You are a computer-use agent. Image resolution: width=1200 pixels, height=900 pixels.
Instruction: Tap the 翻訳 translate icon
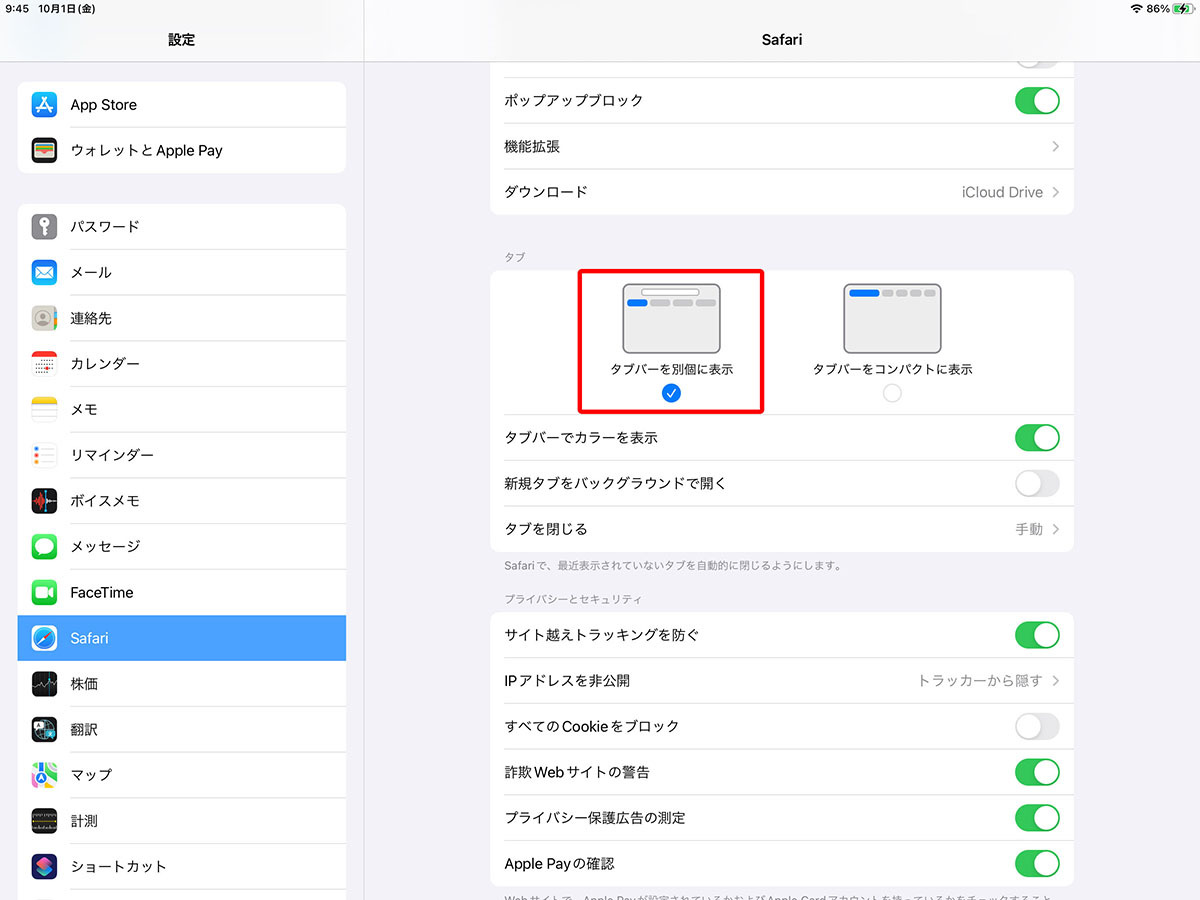click(x=44, y=729)
